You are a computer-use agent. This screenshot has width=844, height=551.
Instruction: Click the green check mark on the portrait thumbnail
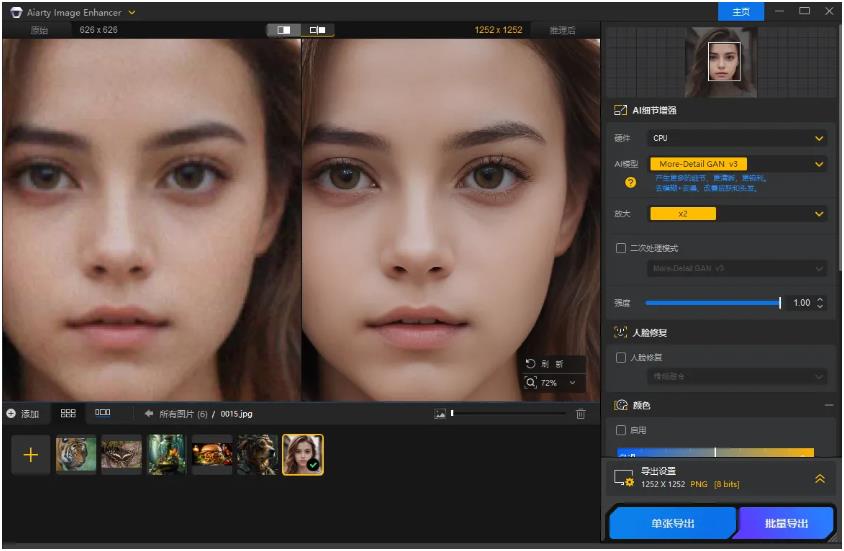(x=314, y=464)
